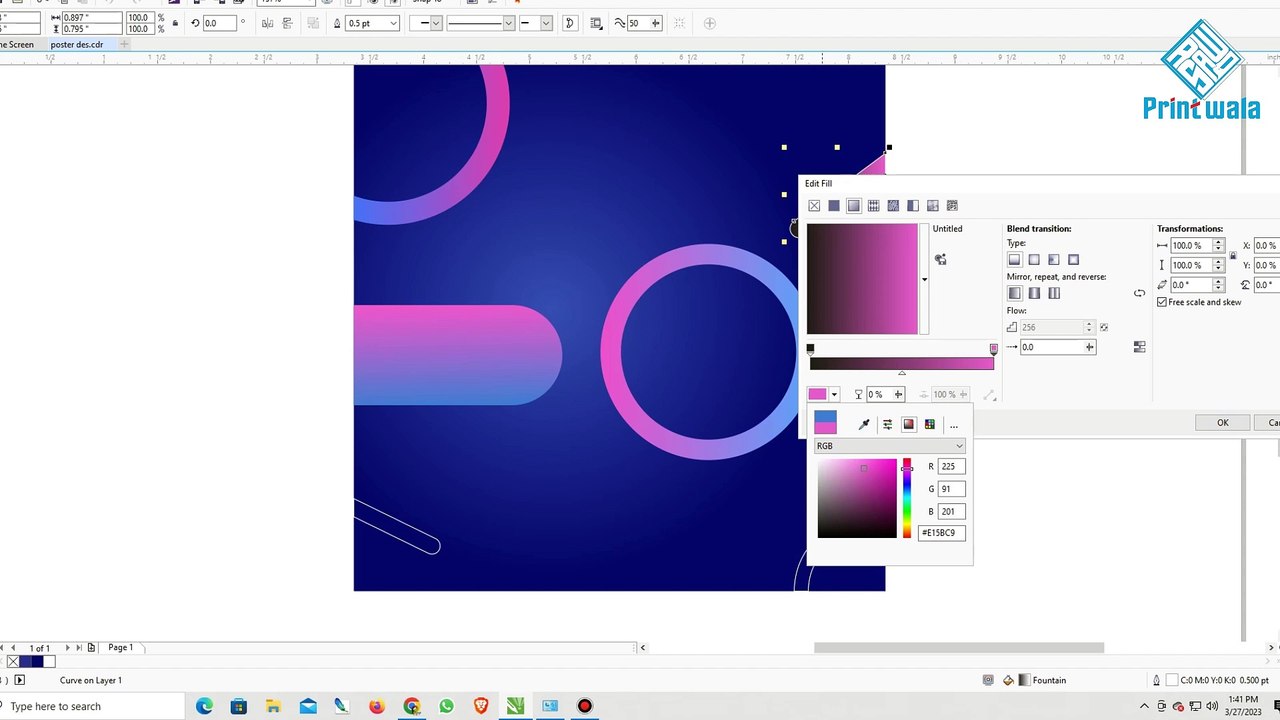Viewport: 1280px width, 720px height.
Task: Click the reverse fill arrows icon
Action: point(1139,293)
